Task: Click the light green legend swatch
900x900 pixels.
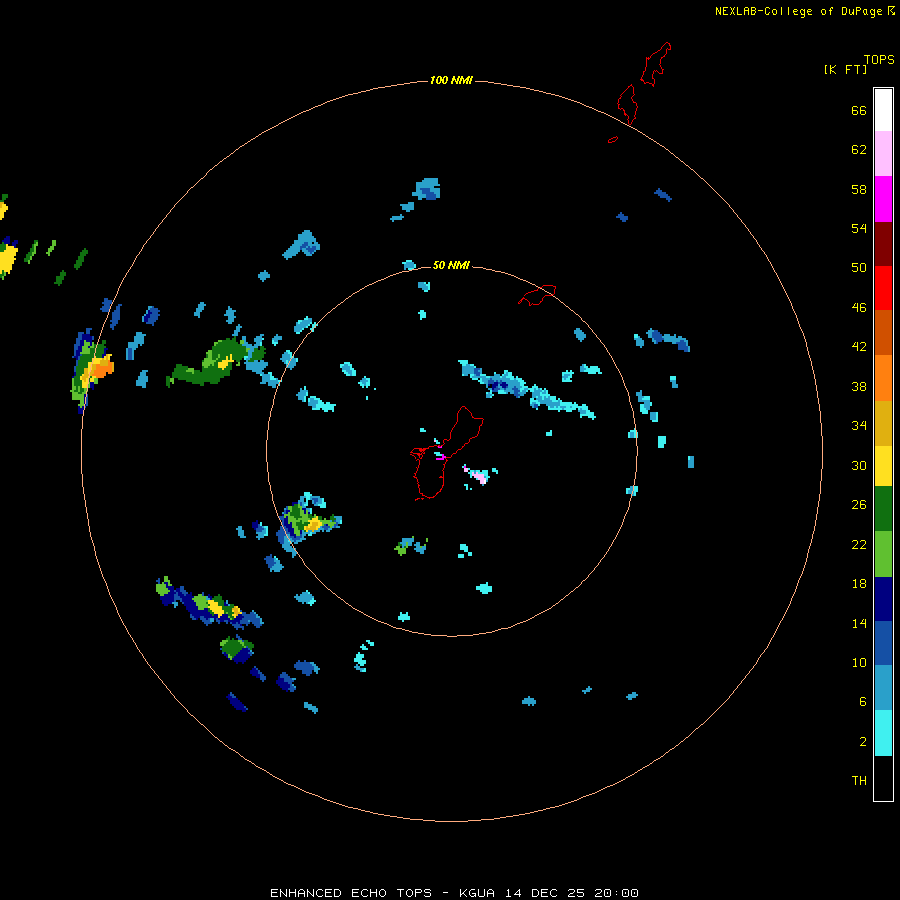Action: click(x=883, y=554)
